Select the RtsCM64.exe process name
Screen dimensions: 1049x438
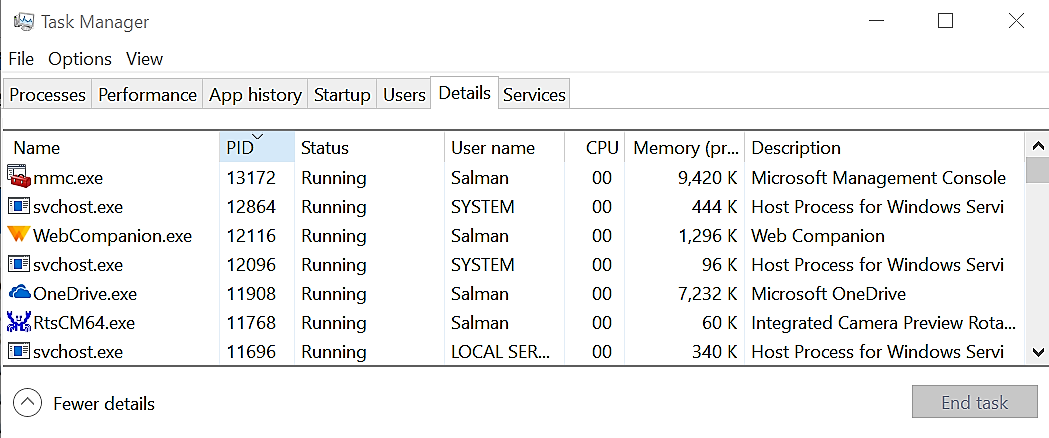[84, 322]
